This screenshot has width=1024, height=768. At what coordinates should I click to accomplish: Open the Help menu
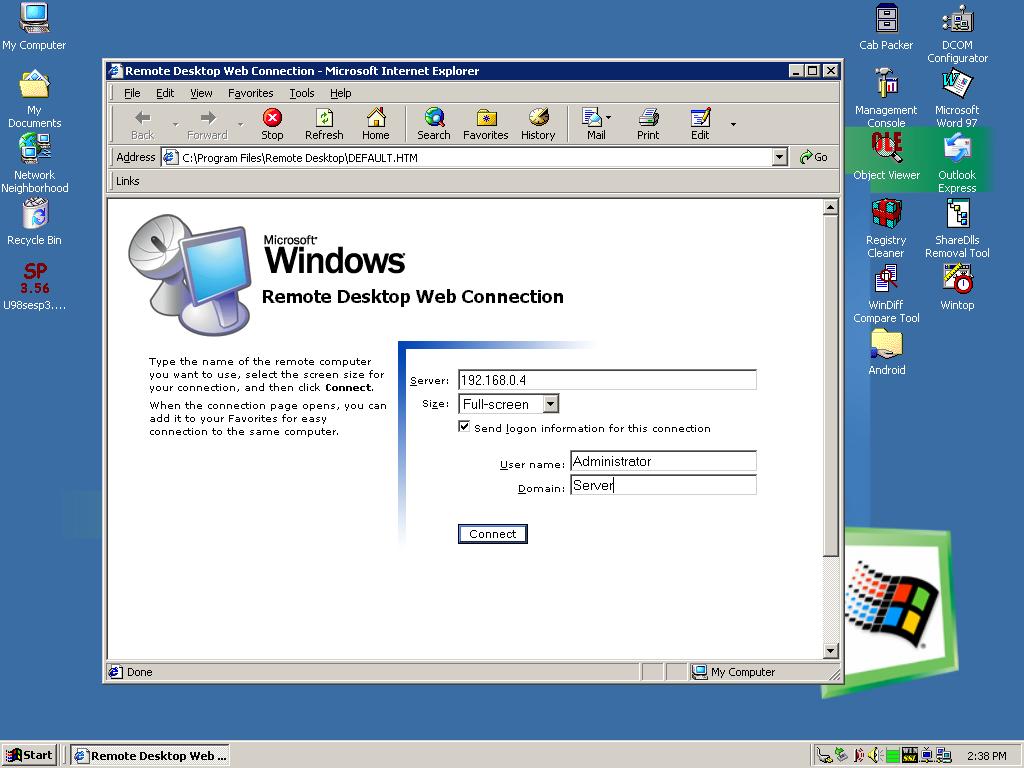pyautogui.click(x=340, y=93)
